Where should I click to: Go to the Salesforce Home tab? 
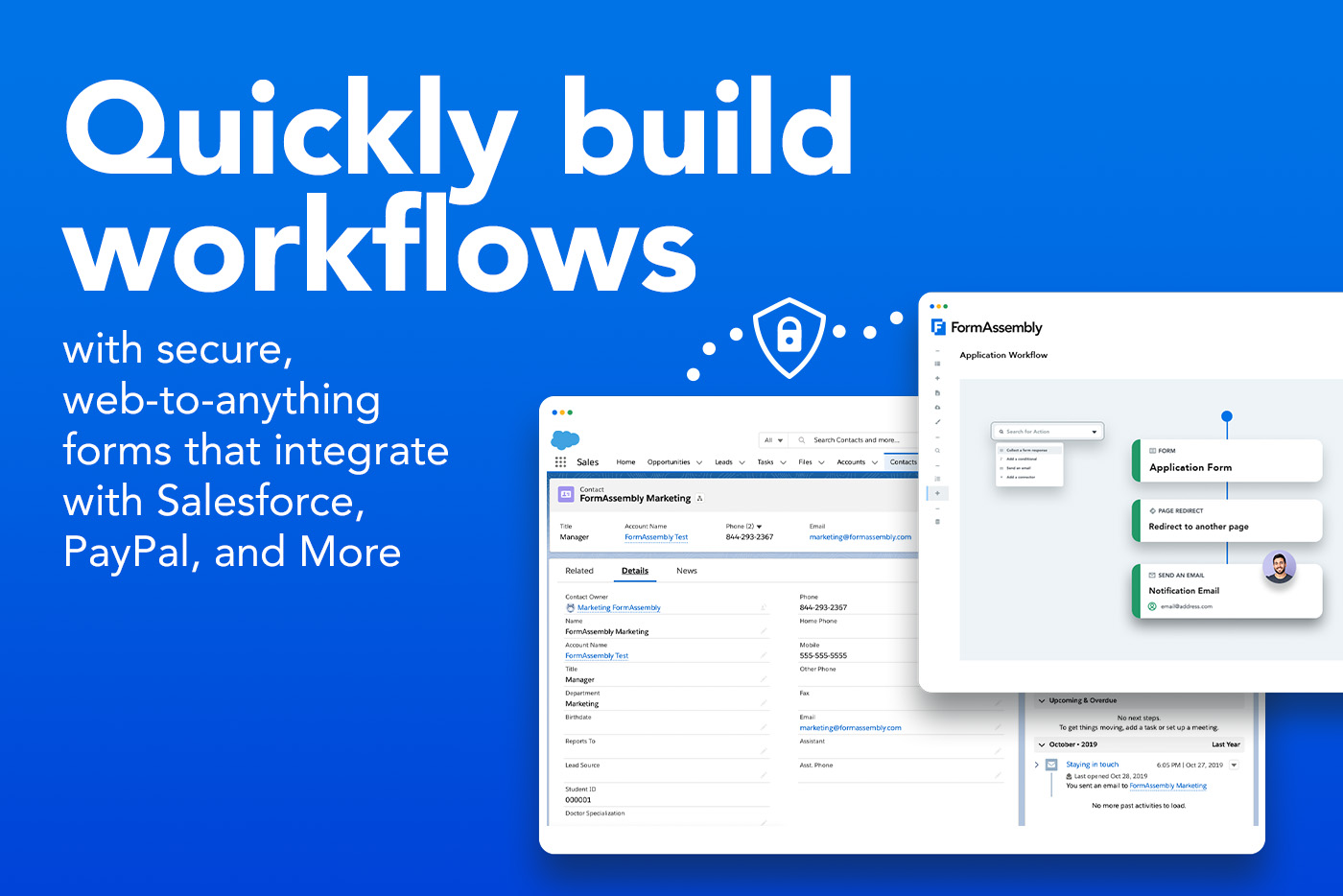coord(625,462)
